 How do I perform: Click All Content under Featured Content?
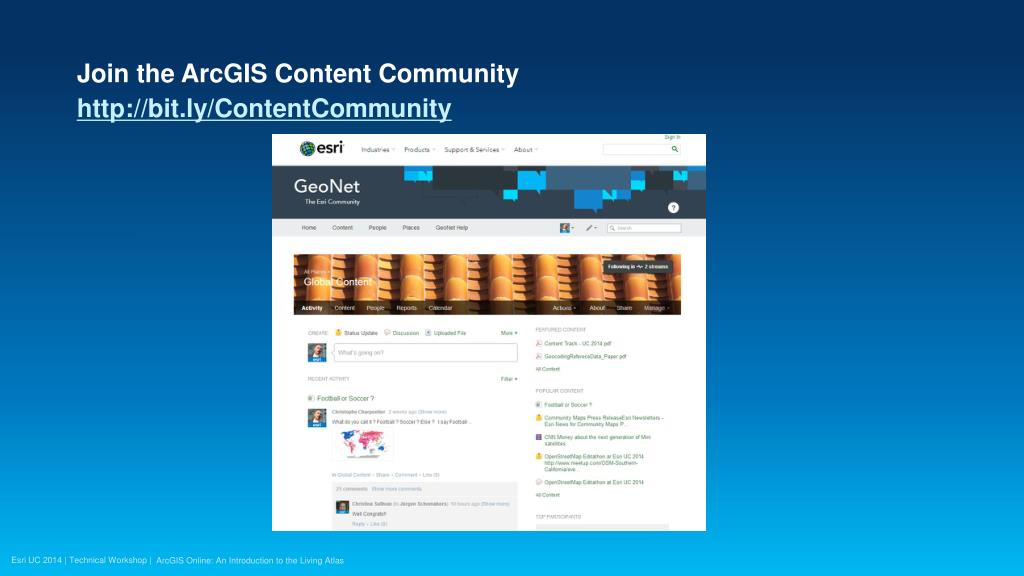[x=547, y=369]
